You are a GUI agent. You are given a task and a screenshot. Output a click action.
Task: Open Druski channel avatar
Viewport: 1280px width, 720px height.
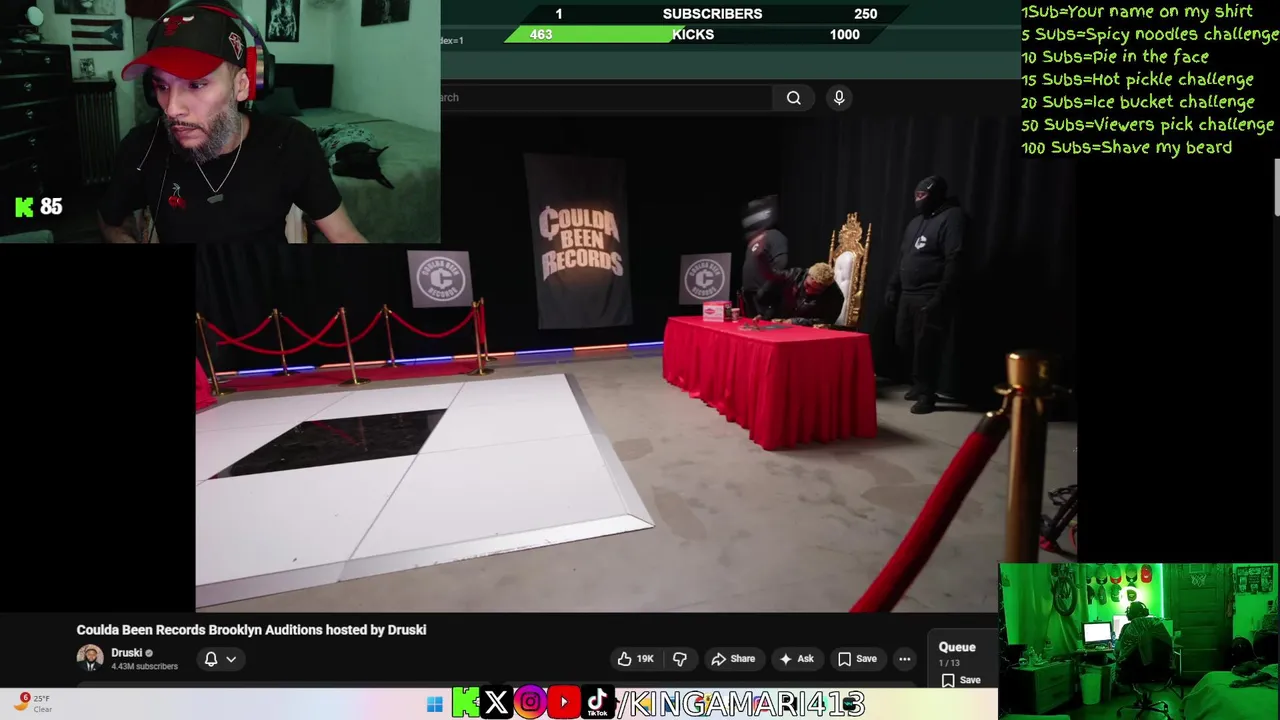90,658
